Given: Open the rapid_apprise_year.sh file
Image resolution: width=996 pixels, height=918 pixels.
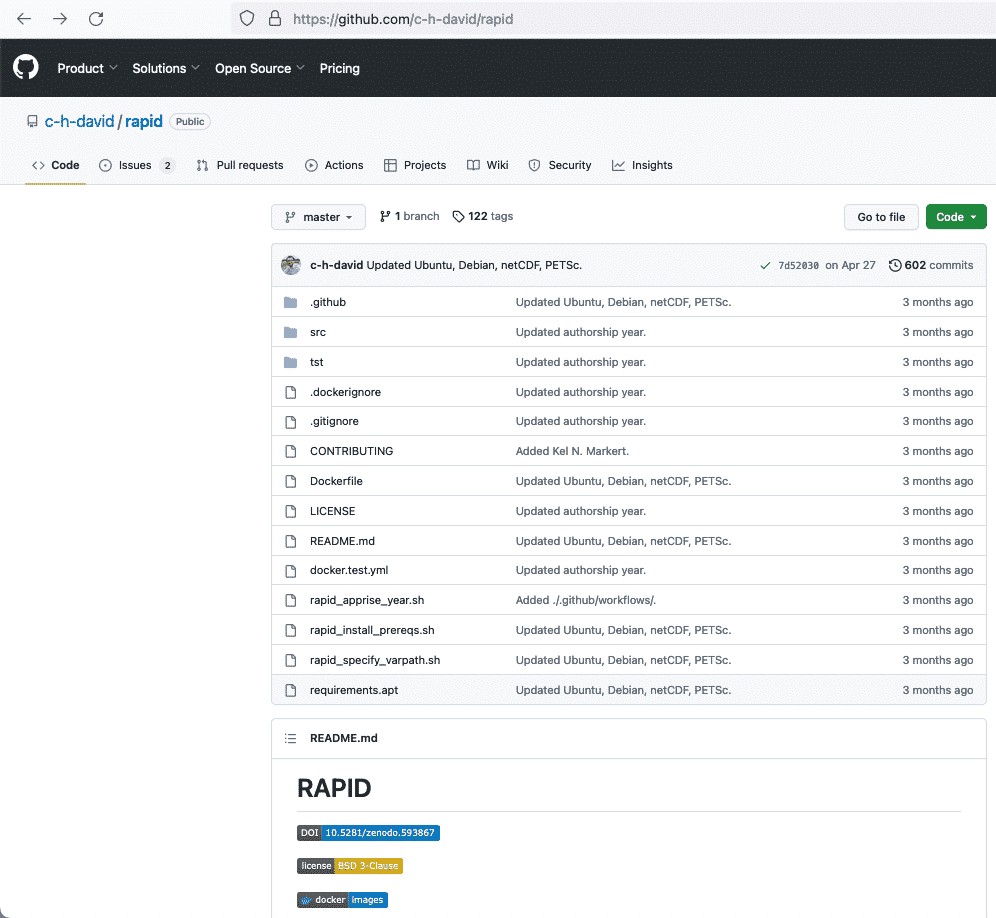Looking at the screenshot, I should pos(367,600).
